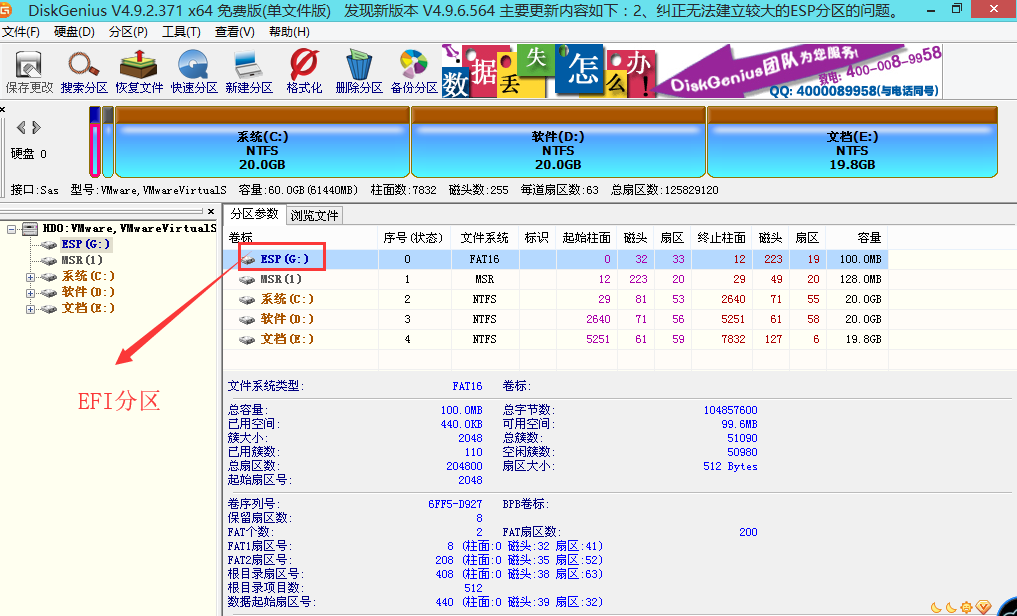This screenshot has width=1017, height=616.
Task: Open Quick Partition (快速分区) tool
Action: click(194, 71)
